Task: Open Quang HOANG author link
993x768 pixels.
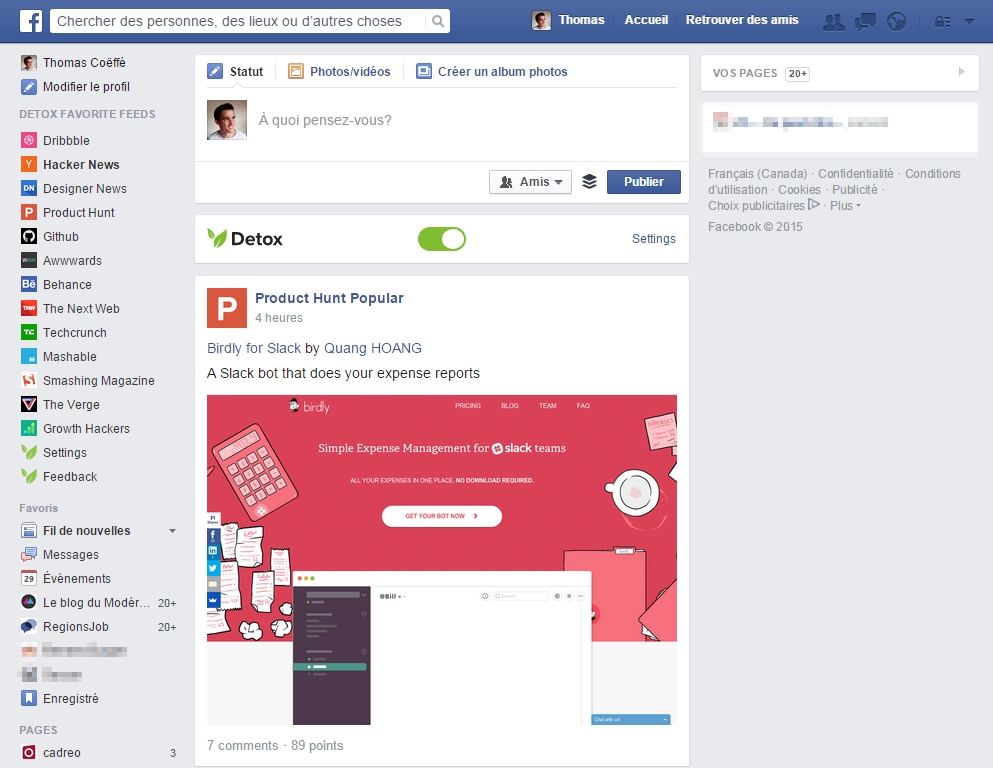Action: [x=372, y=348]
